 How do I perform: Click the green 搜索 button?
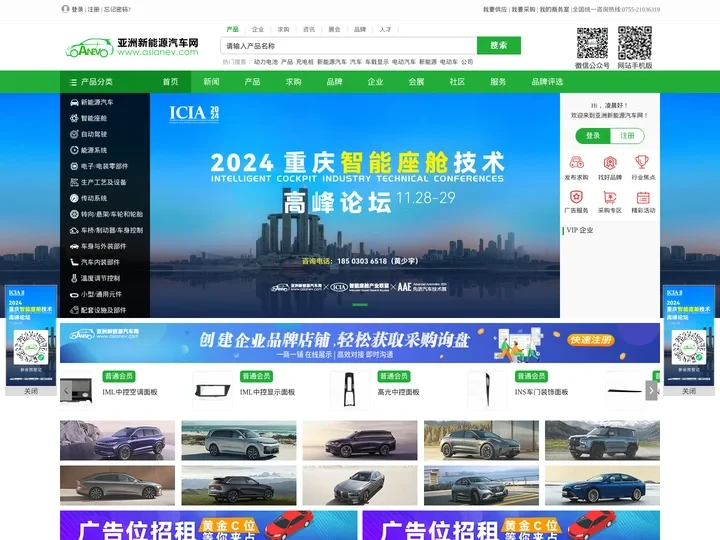[499, 45]
